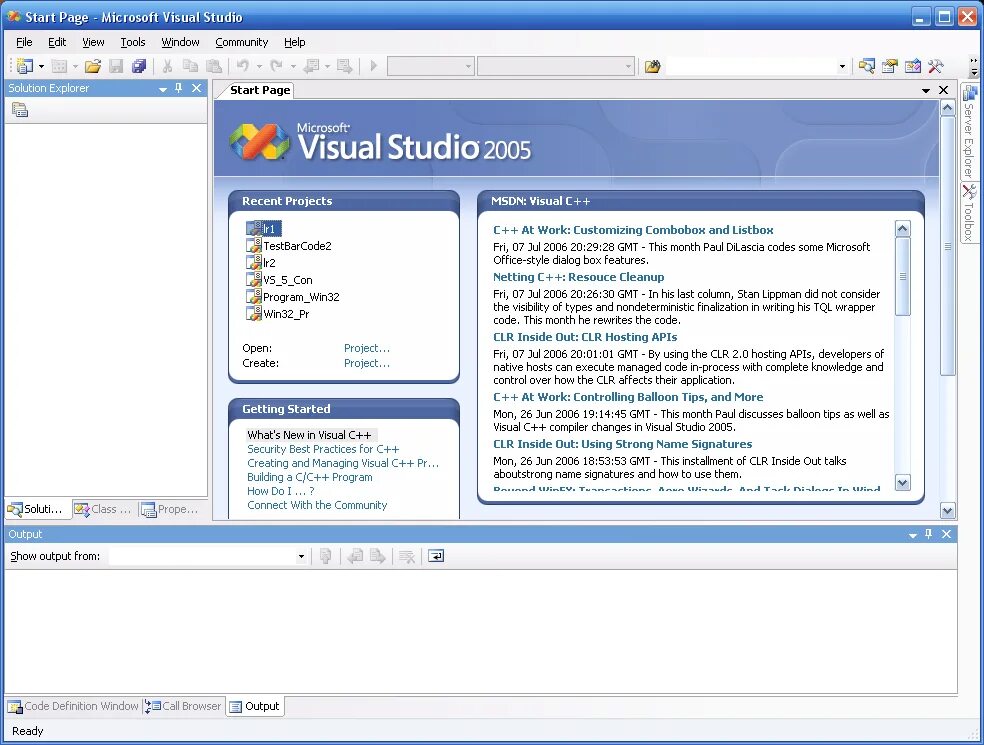Click the Toolbox hammer-and-wrench toolbar icon

[936, 66]
